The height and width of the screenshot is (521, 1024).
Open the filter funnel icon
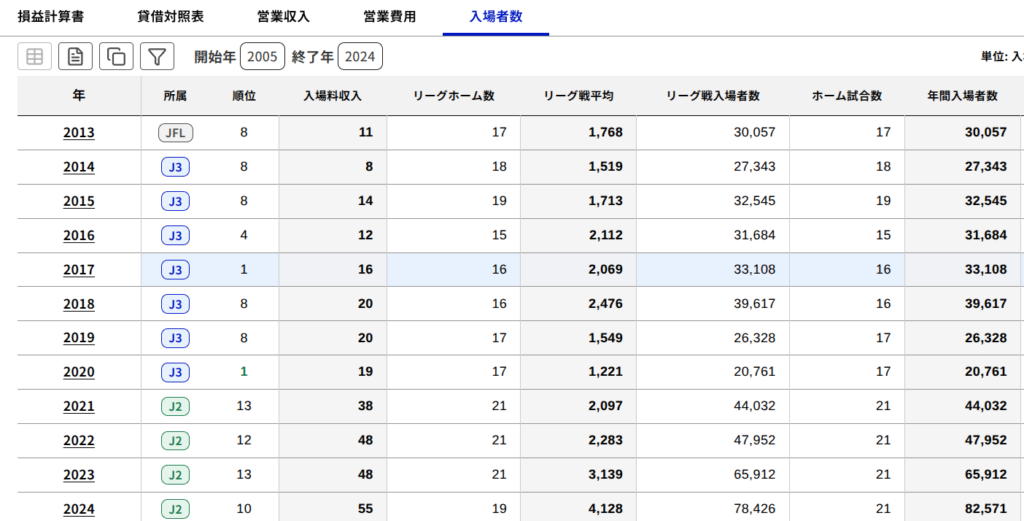click(x=157, y=57)
